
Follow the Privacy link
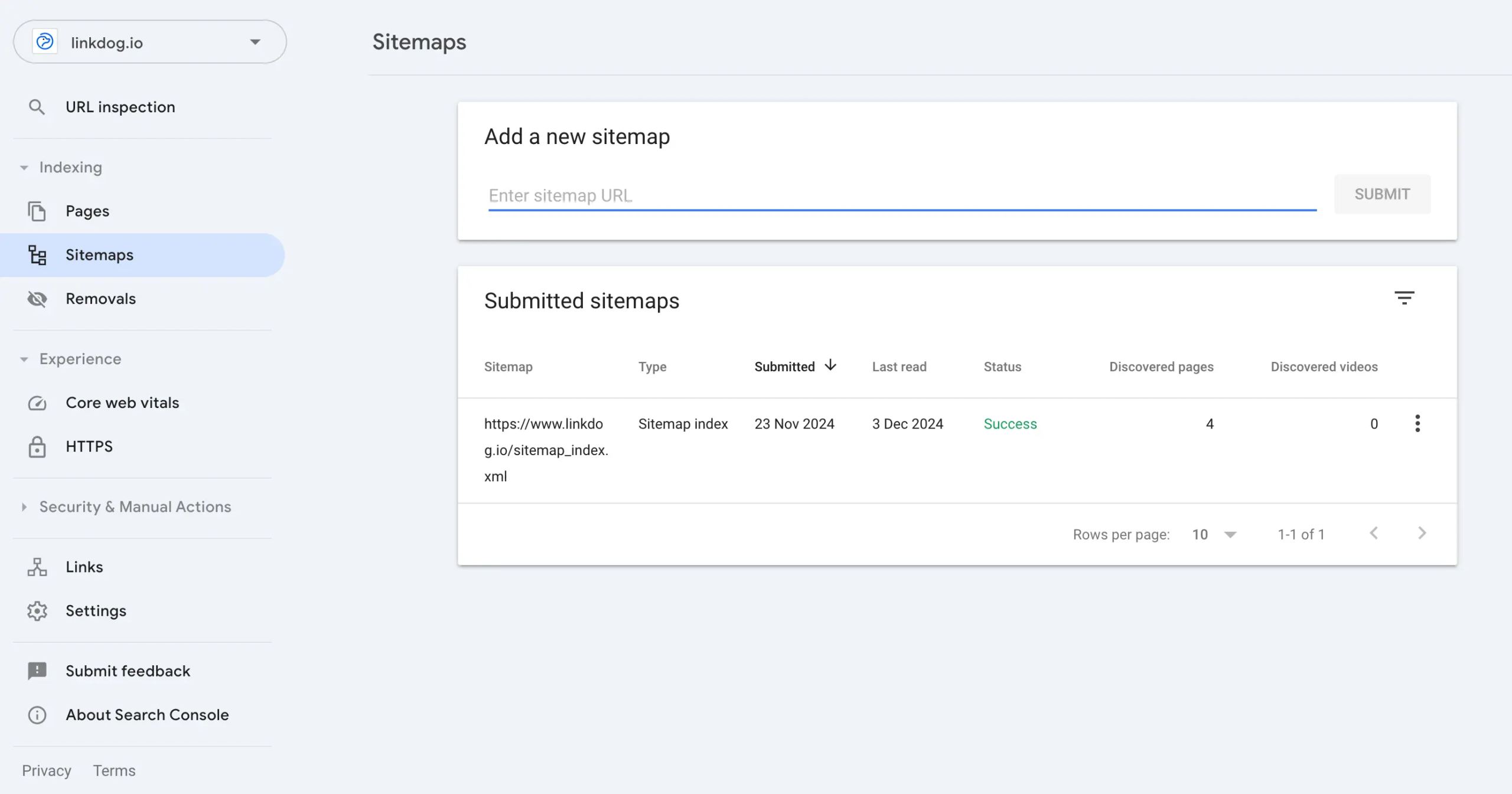(47, 770)
